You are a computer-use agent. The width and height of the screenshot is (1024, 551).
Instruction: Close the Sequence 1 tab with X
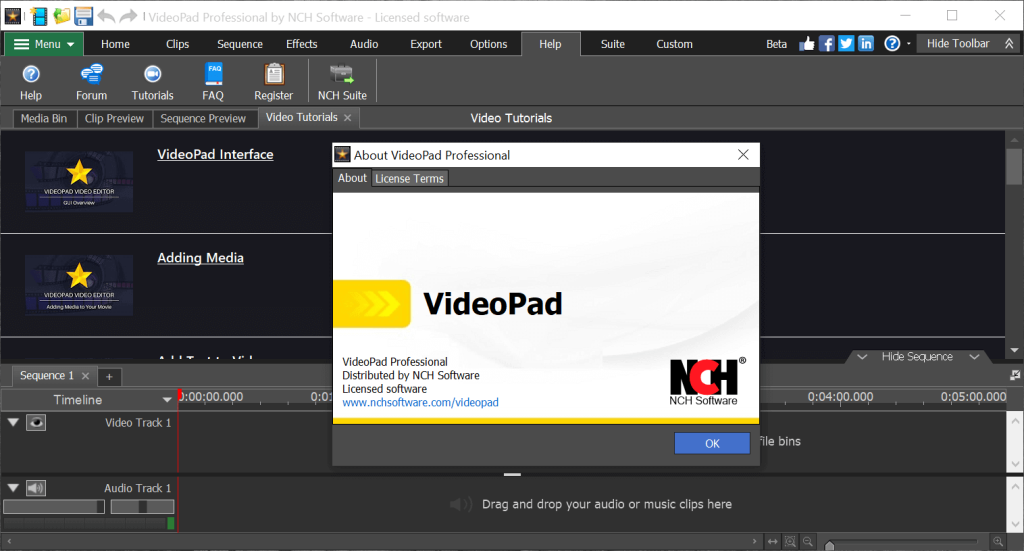coord(85,376)
